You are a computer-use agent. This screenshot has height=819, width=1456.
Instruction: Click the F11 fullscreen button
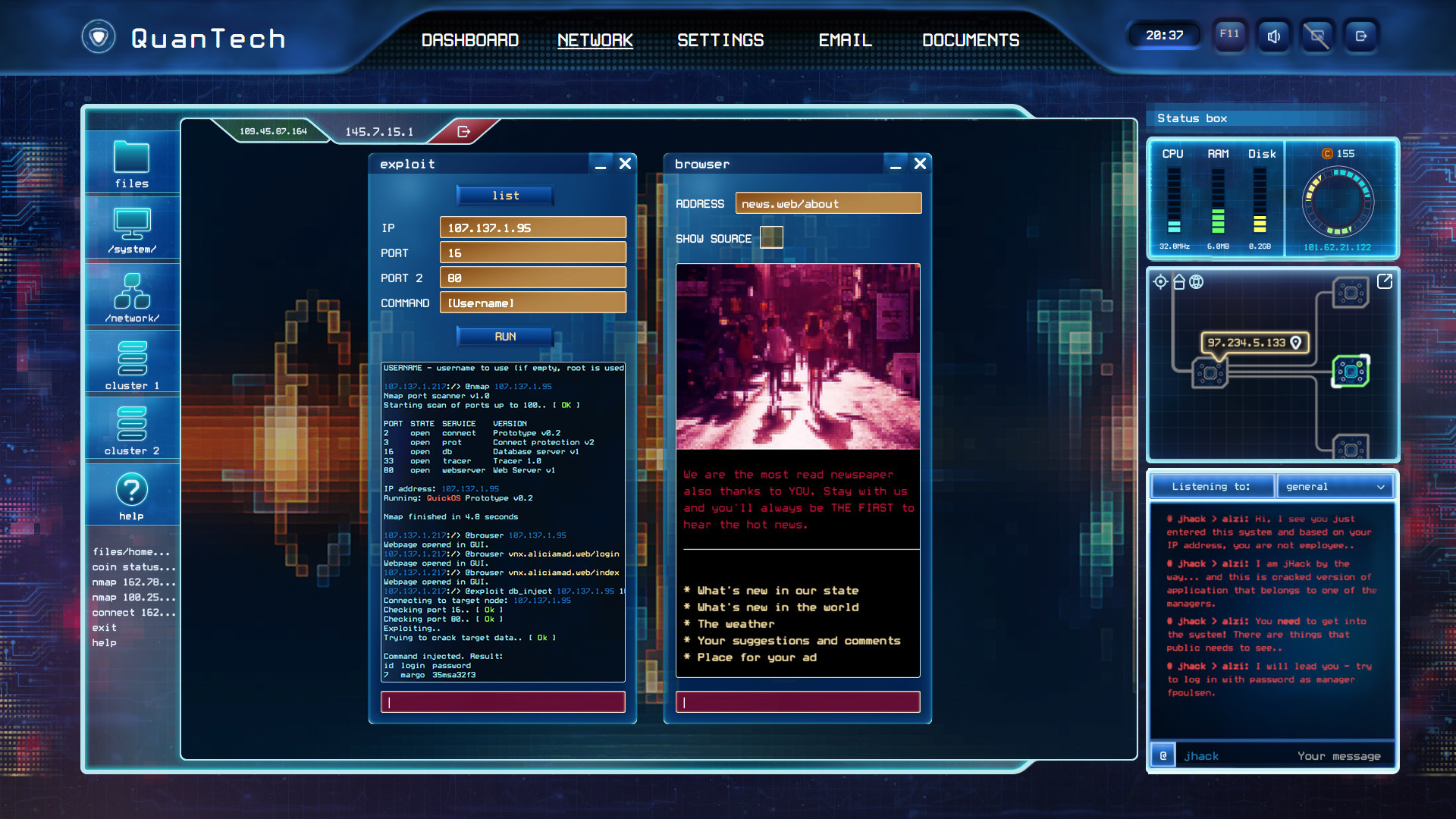[x=1229, y=35]
